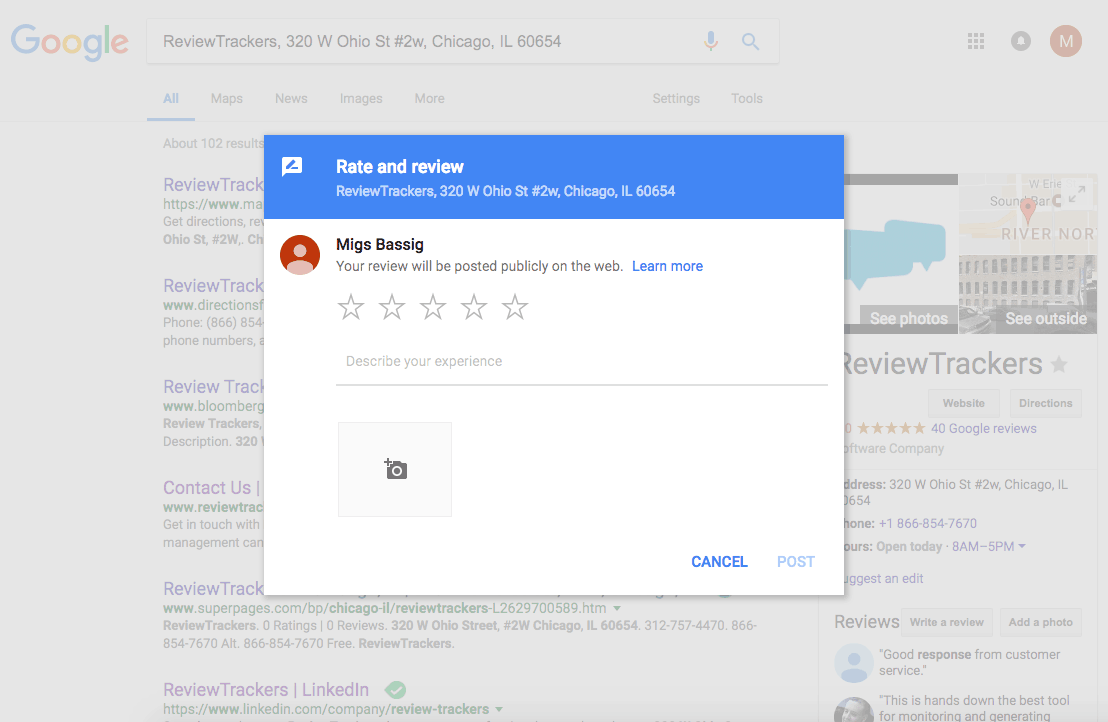Screen dimensions: 1108x722
Task: Open the Google apps grid
Action: point(976,41)
